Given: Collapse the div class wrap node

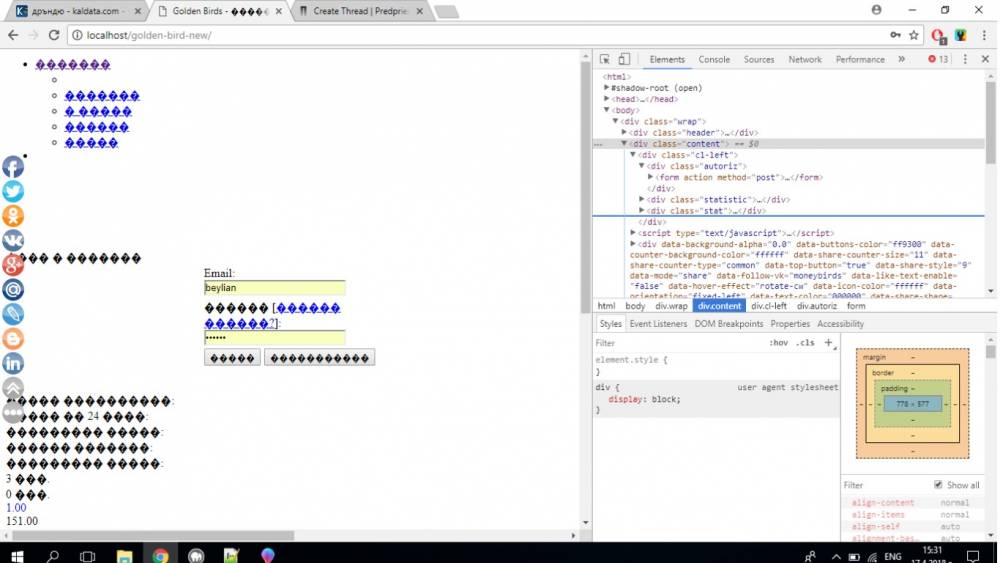Looking at the screenshot, I should [615, 121].
